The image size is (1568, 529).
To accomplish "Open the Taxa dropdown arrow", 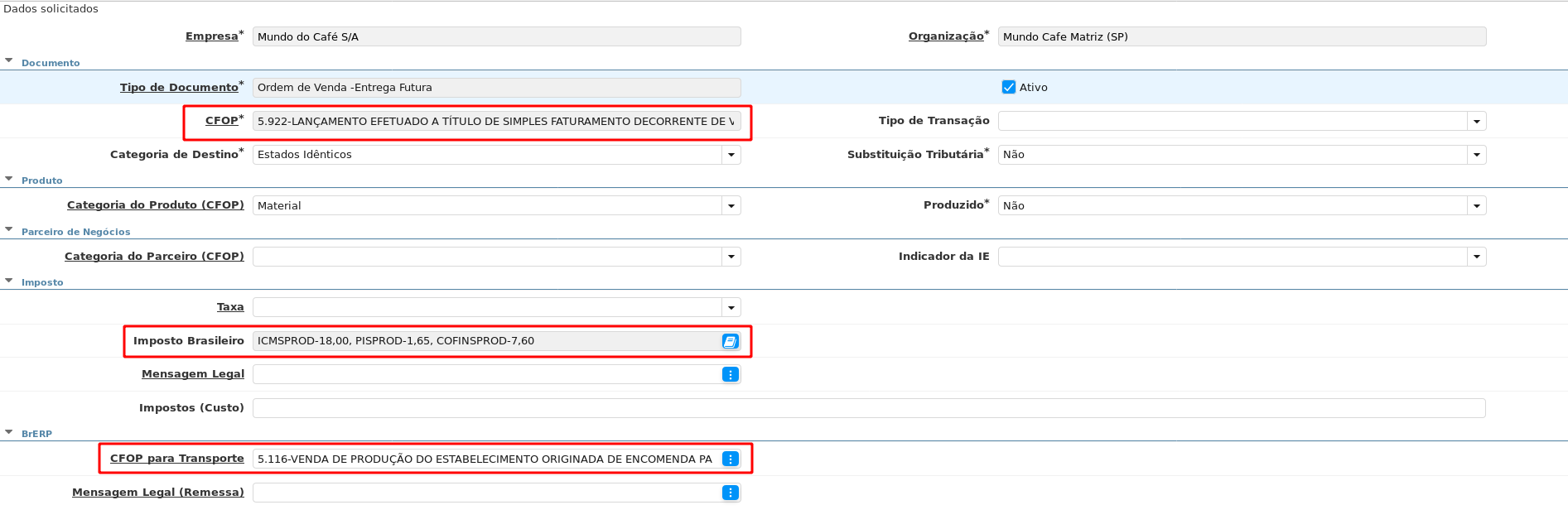I will 731,308.
